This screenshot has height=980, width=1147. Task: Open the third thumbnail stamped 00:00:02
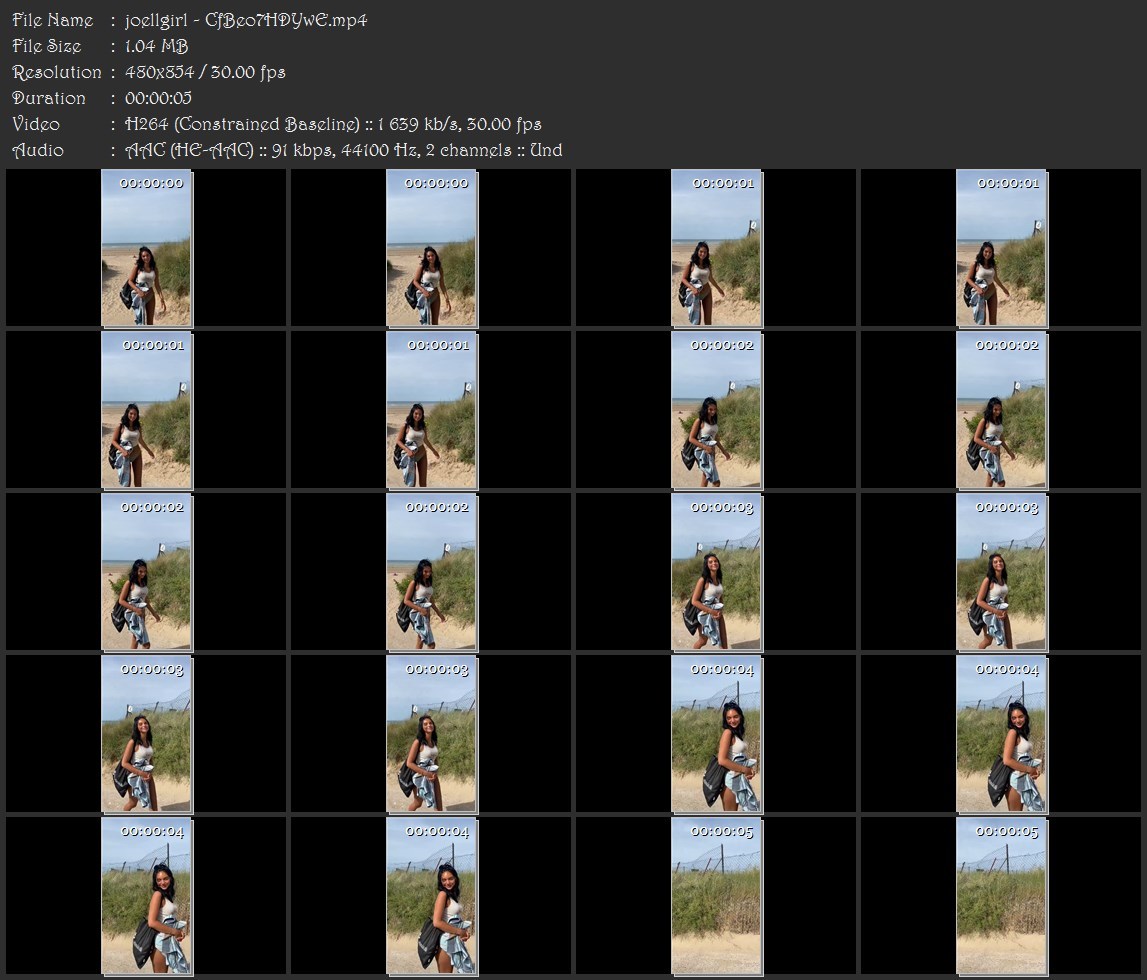146,572
